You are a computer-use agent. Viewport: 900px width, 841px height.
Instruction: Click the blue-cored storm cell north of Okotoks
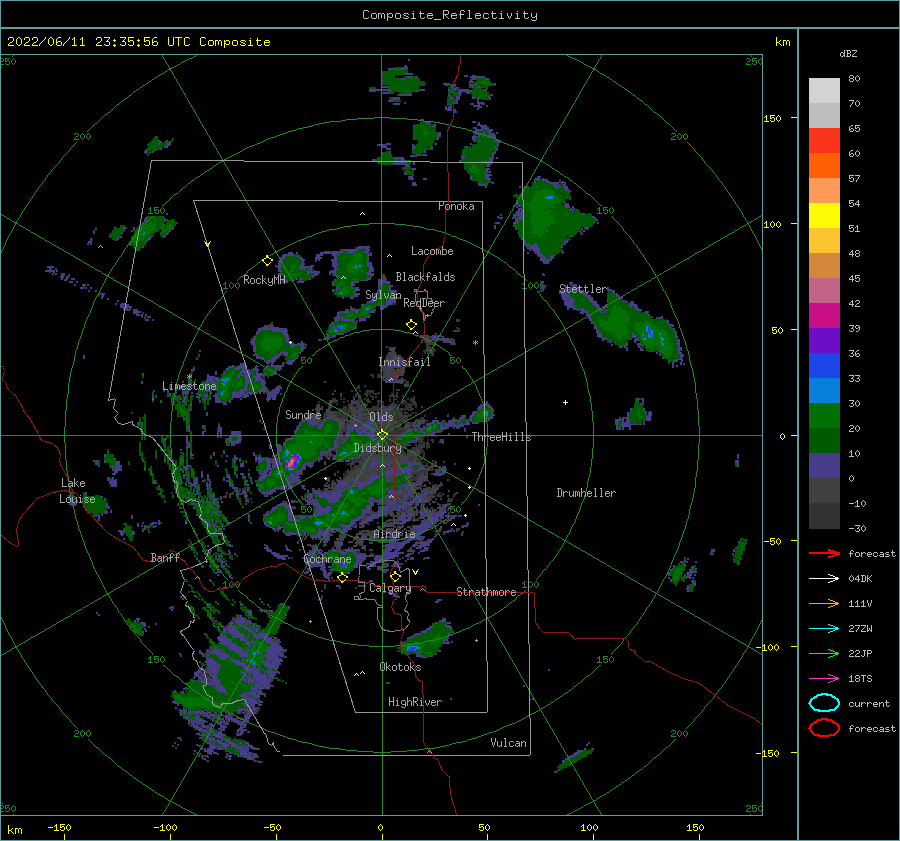[425, 641]
